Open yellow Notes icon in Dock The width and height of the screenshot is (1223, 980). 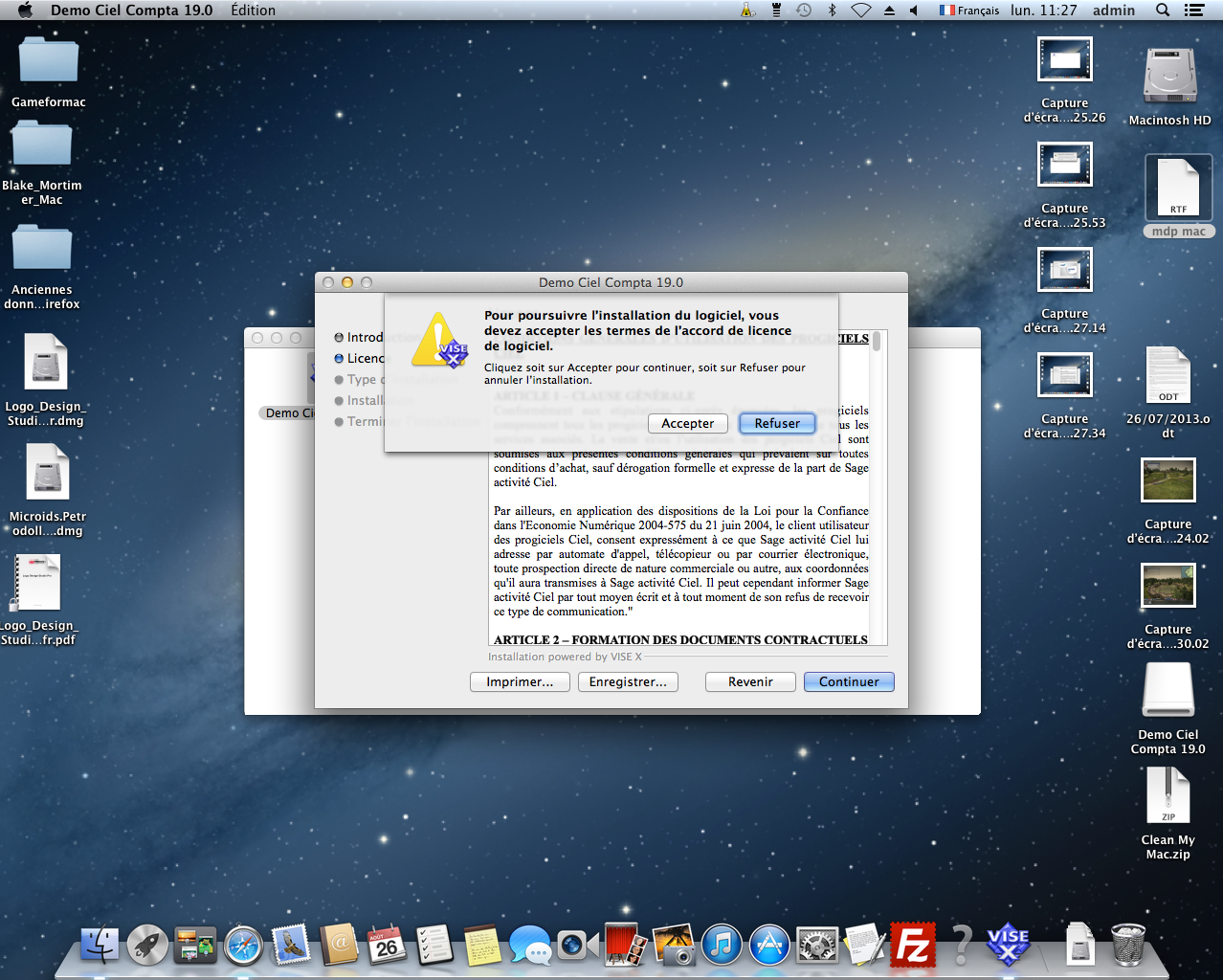click(482, 946)
